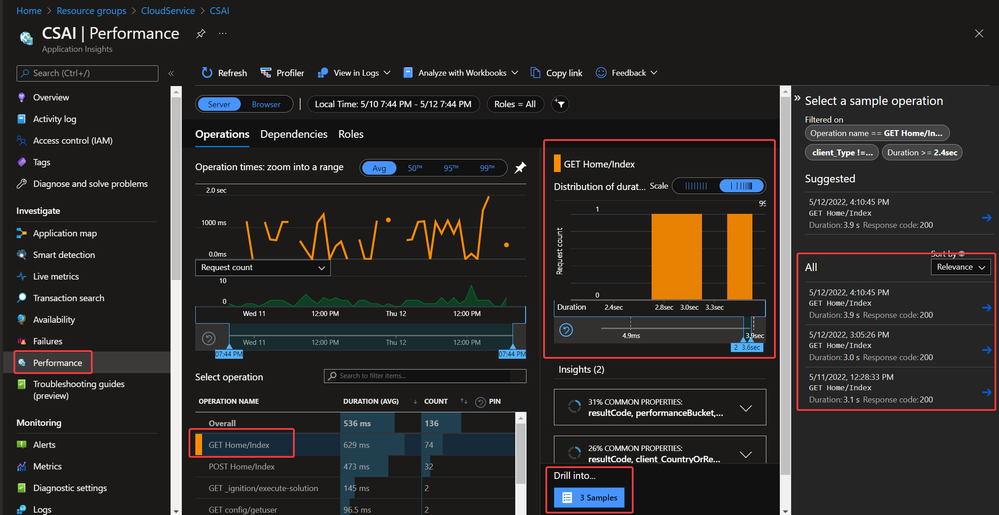Click the operation filter search box
This screenshot has width=999, height=515.
tap(425, 376)
